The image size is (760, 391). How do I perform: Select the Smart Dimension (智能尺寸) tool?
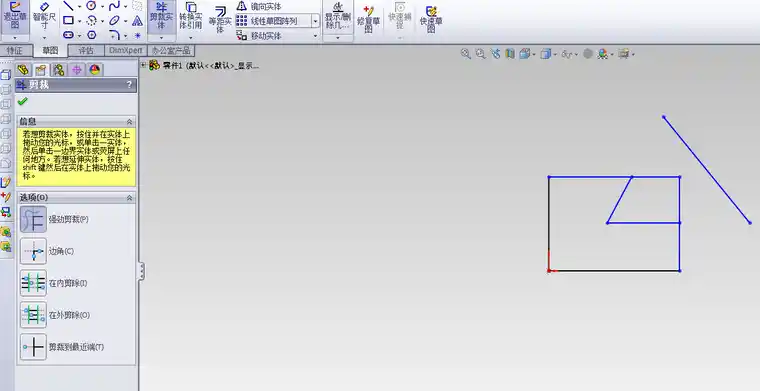pos(44,16)
